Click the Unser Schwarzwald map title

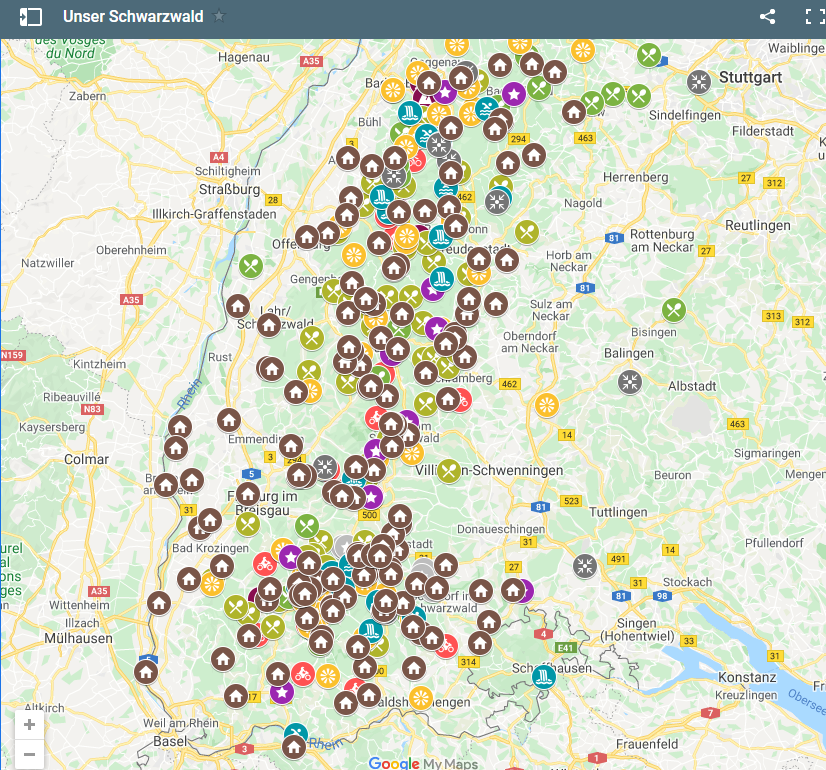pos(133,16)
